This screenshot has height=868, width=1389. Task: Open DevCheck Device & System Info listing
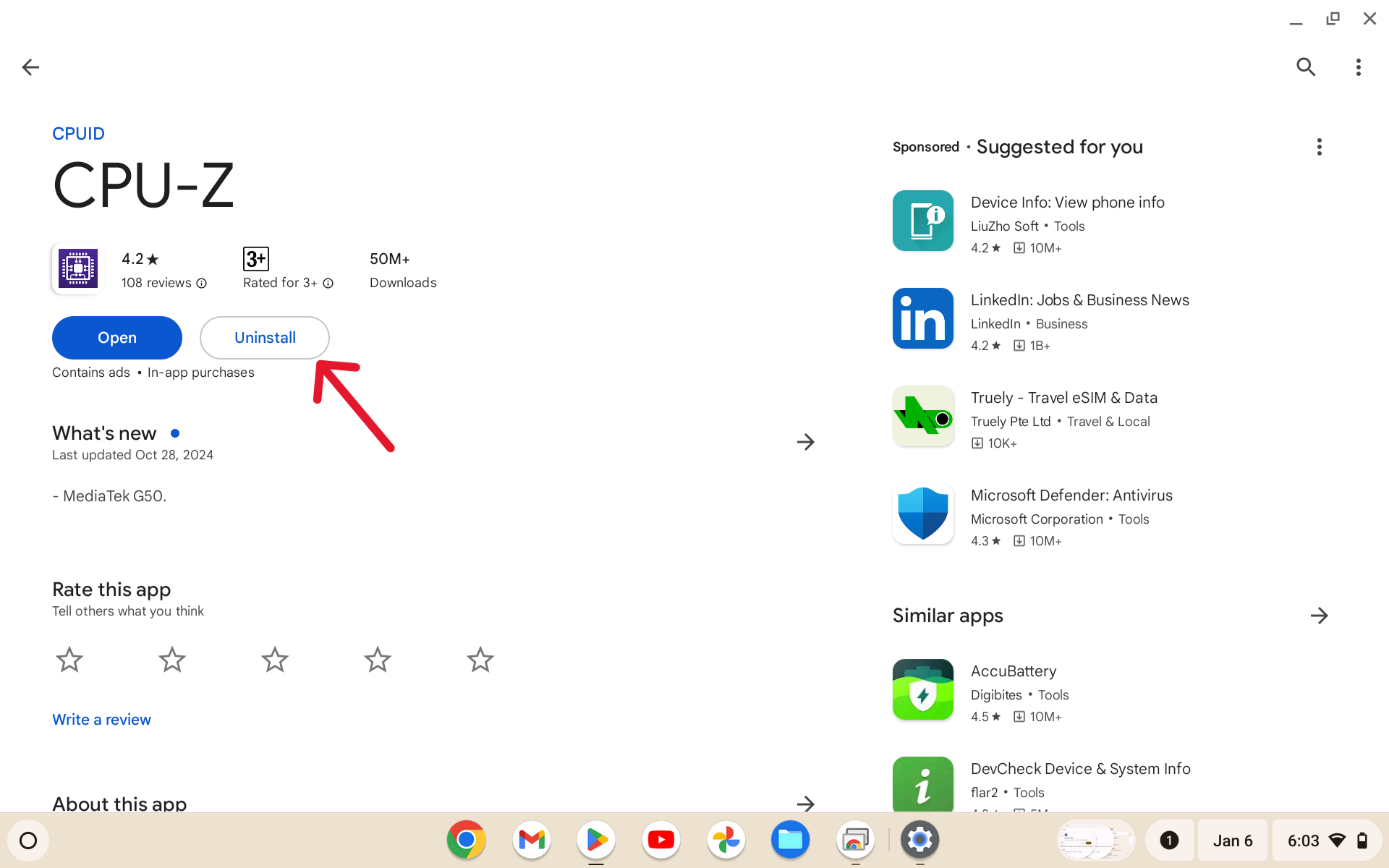(1081, 769)
